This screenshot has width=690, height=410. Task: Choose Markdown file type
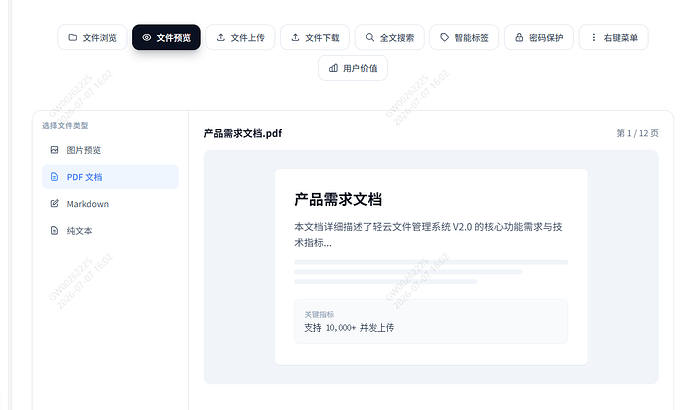tap(110, 204)
